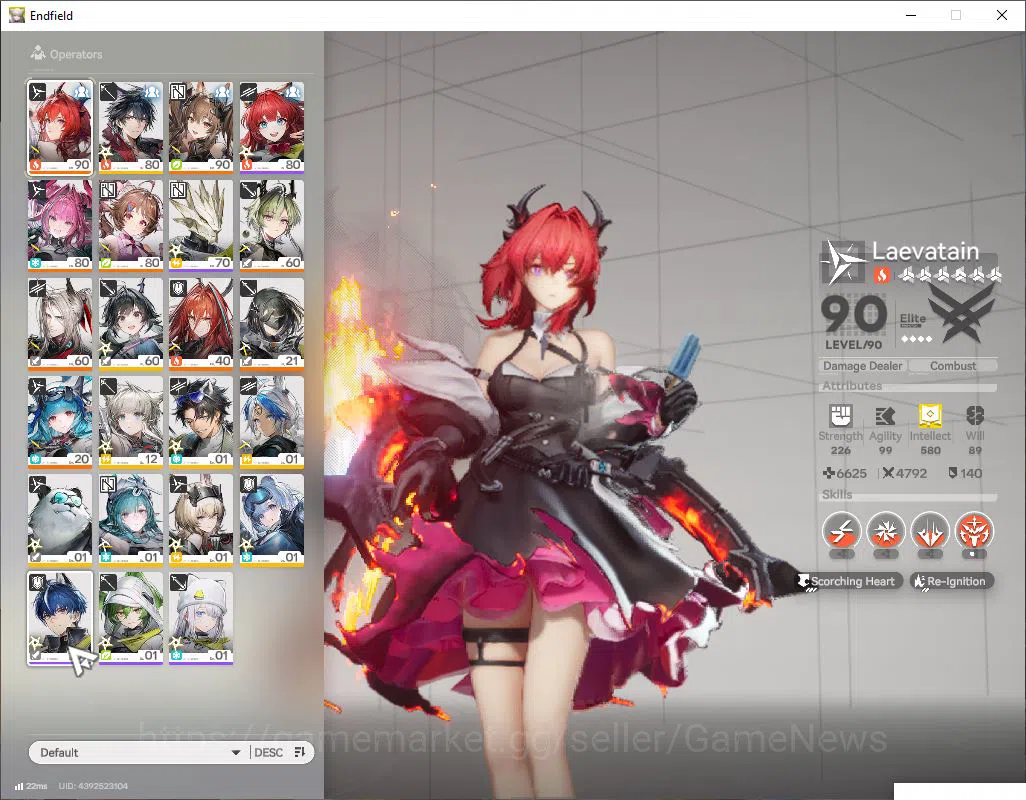Click the Heat element flame icon beside Laevatain
The height and width of the screenshot is (800, 1026).
[x=881, y=275]
